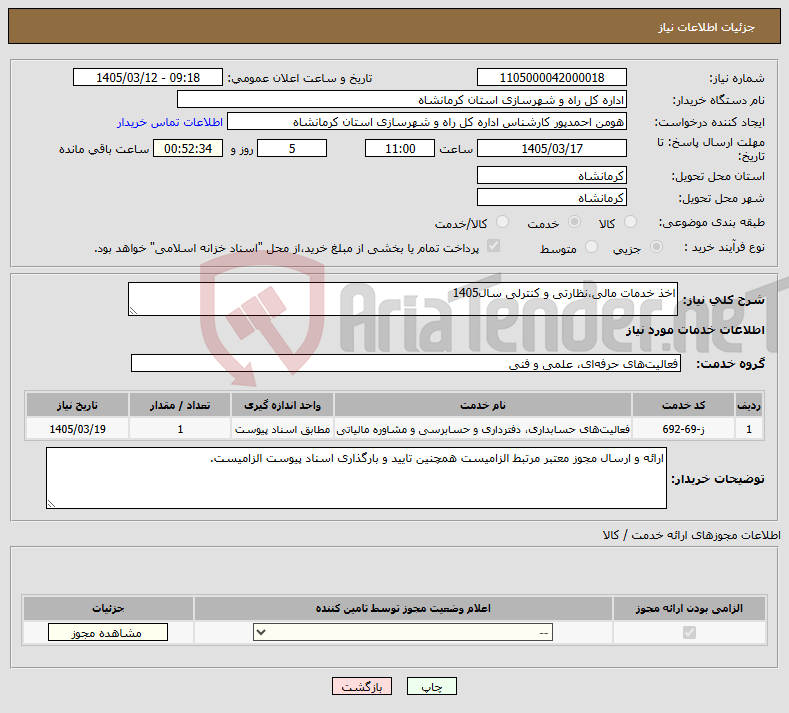The height and width of the screenshot is (713, 789).
Task: Click the remaining days field 5
Action: (292, 148)
